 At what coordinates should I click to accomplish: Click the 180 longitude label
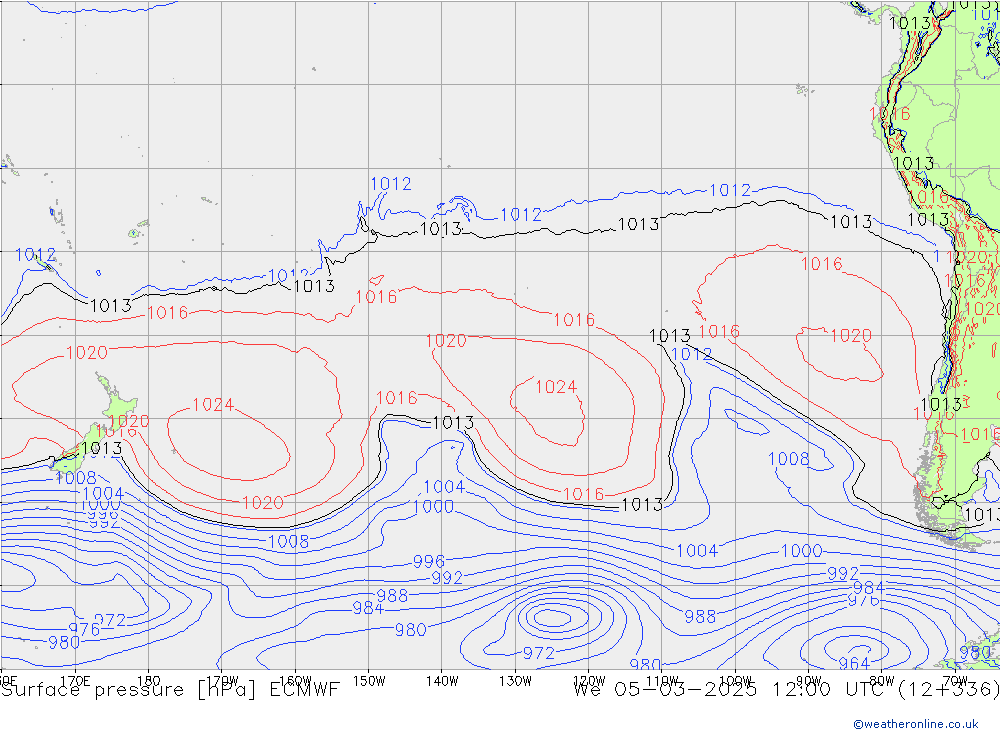click(x=149, y=681)
